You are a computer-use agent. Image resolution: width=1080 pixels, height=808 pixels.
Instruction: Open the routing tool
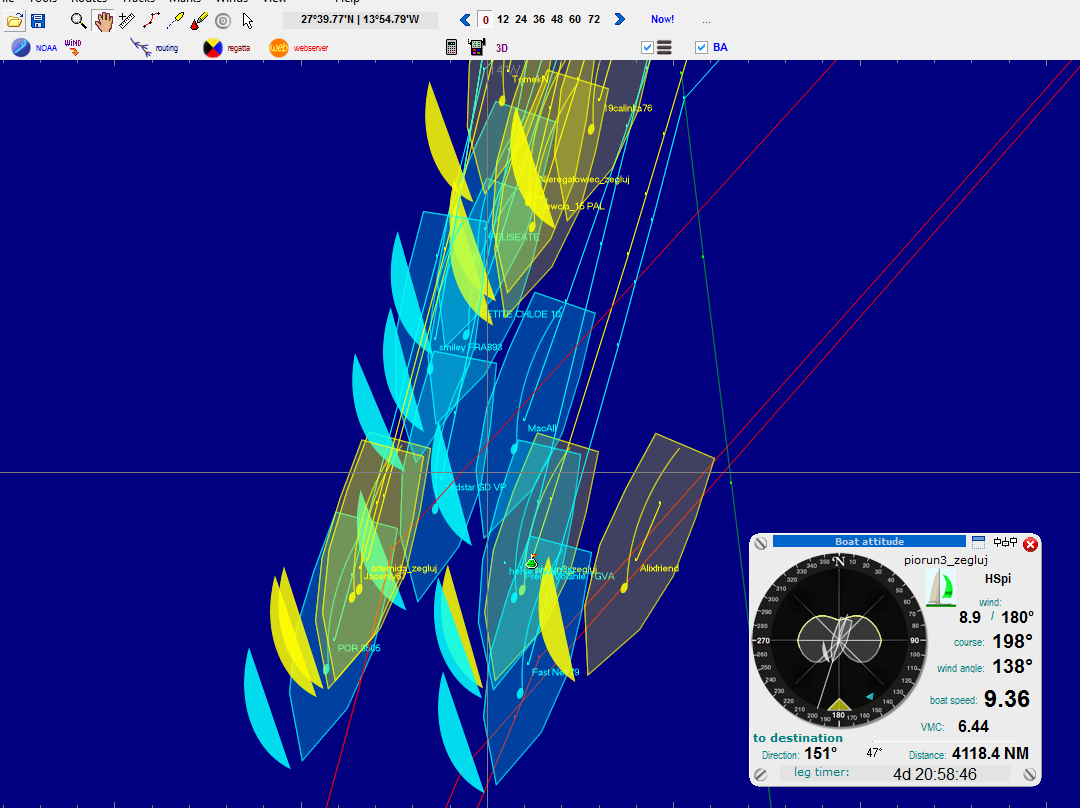point(154,48)
